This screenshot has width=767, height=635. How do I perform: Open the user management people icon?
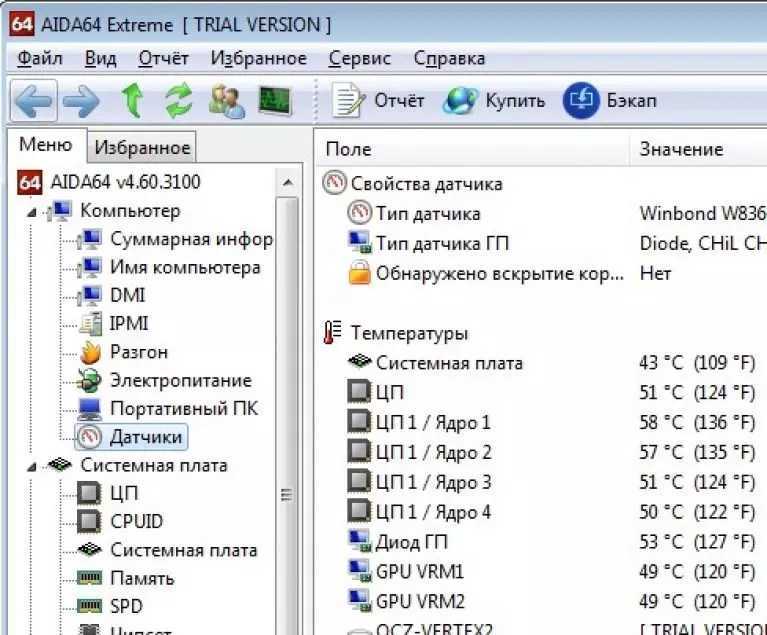click(x=227, y=101)
